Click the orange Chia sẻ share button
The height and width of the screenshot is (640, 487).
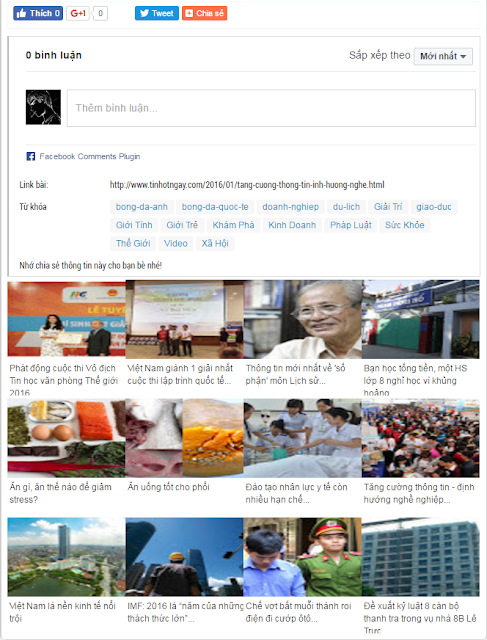(x=205, y=13)
